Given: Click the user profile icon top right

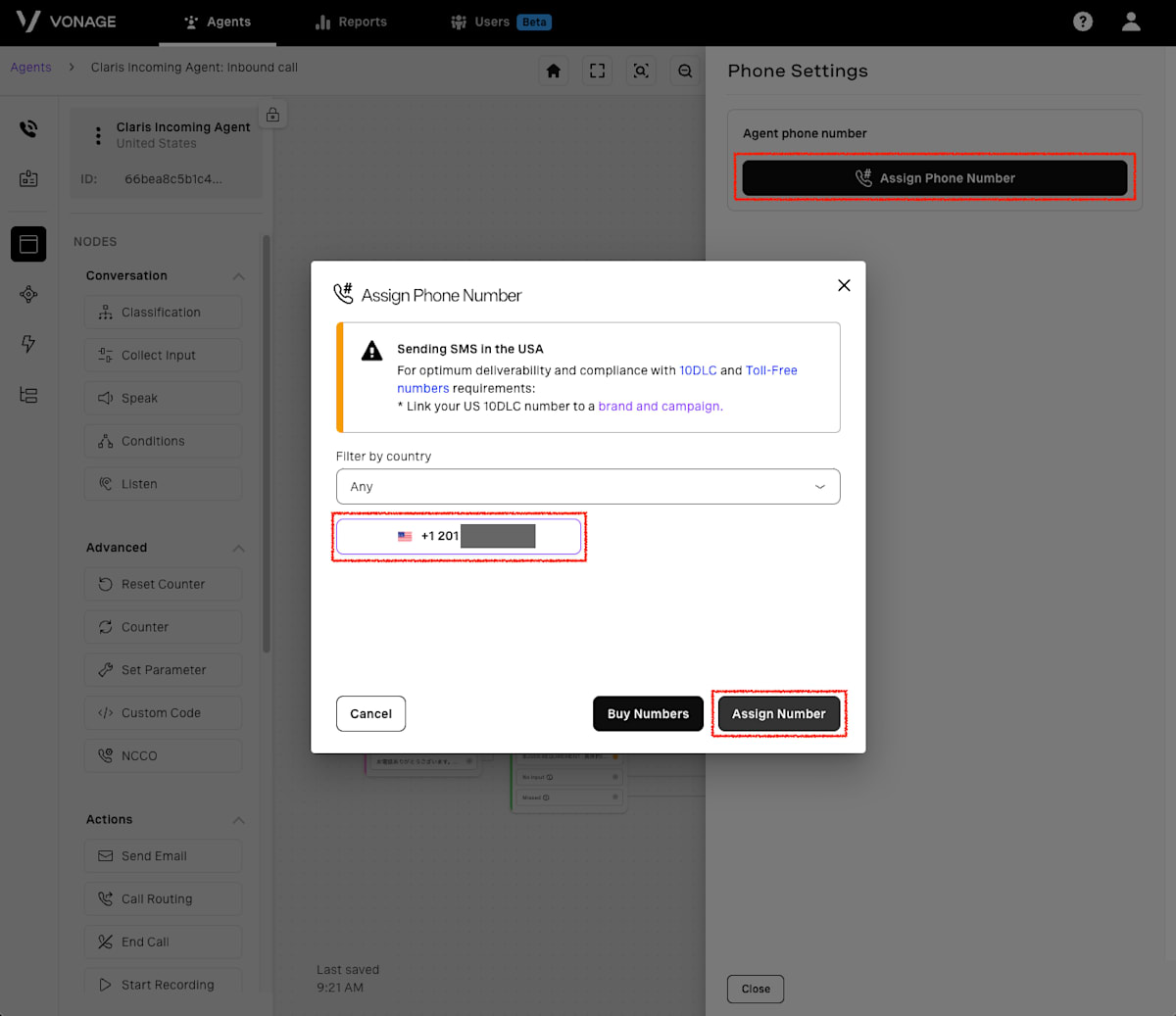Looking at the screenshot, I should pos(1131,21).
